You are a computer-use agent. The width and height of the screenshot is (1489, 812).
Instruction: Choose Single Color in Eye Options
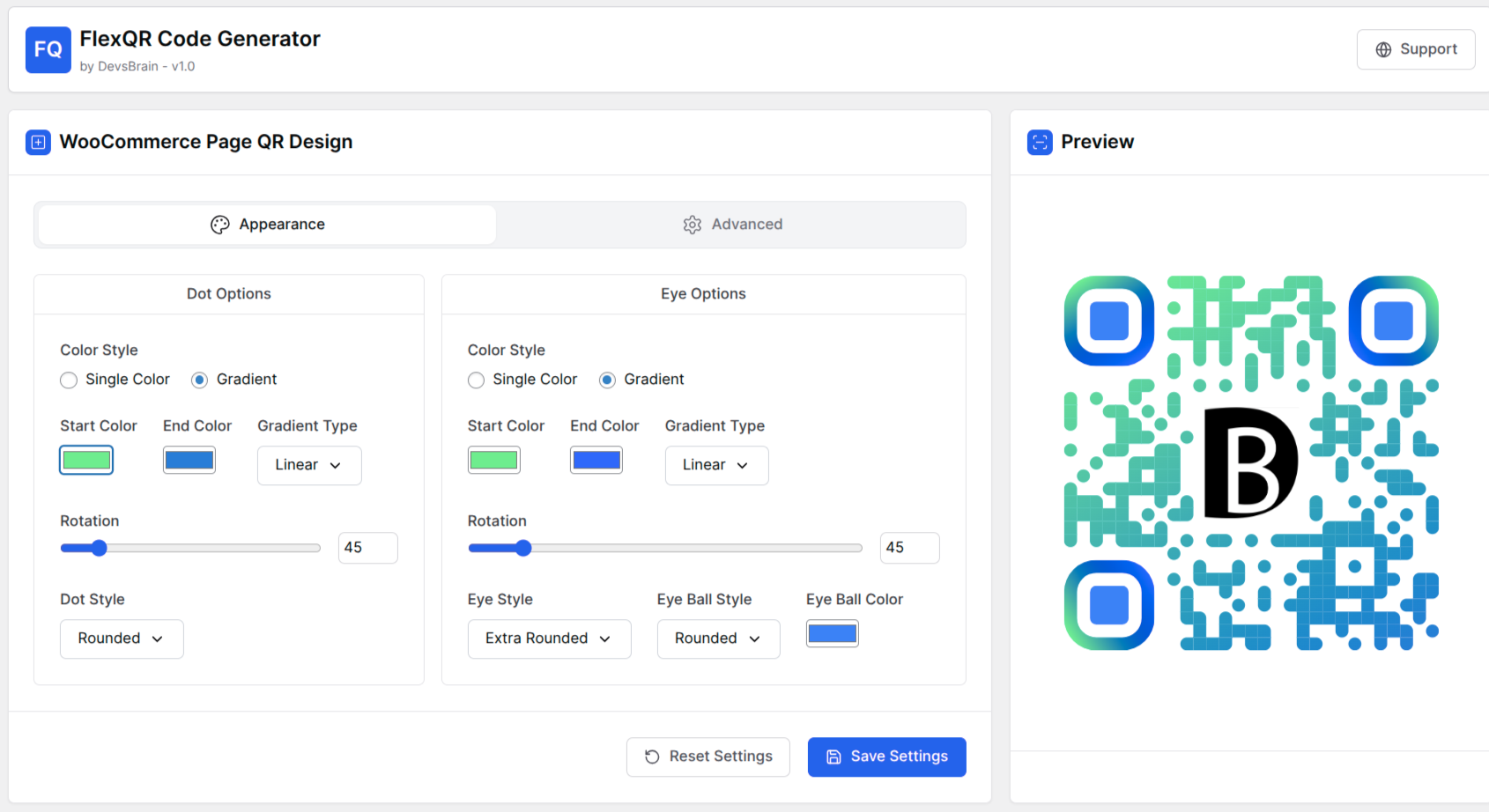(476, 380)
